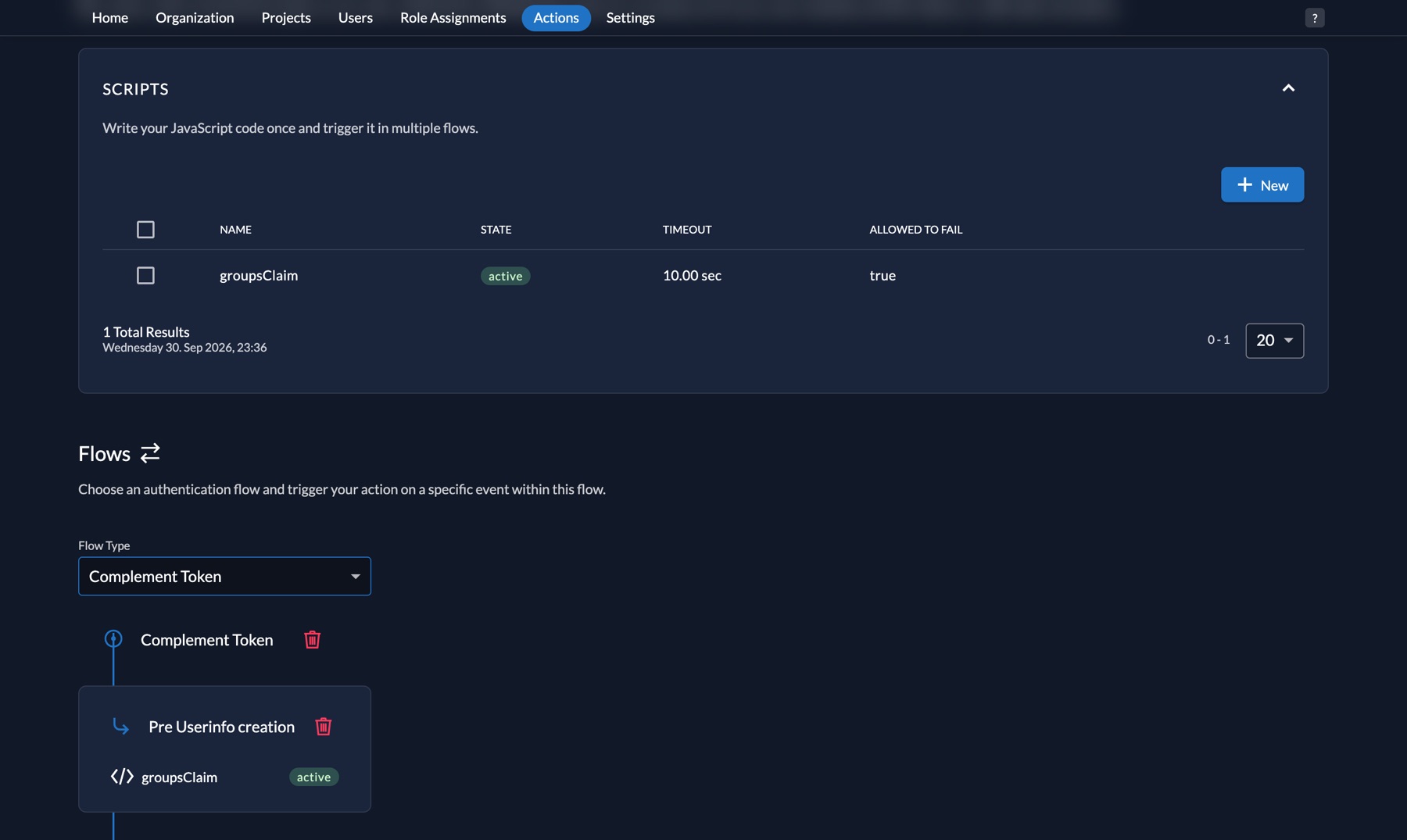Navigate to Role Assignments
Image resolution: width=1407 pixels, height=840 pixels.
(453, 18)
